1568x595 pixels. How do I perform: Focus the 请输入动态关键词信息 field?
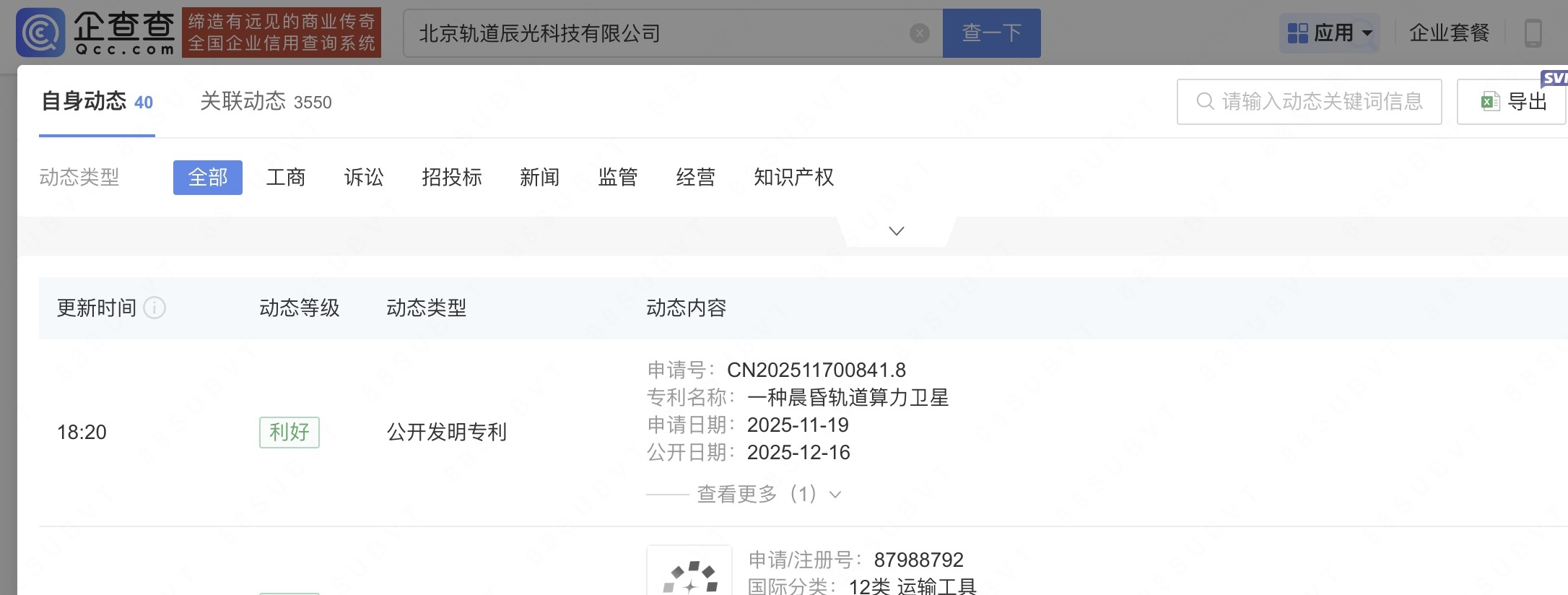1310,102
